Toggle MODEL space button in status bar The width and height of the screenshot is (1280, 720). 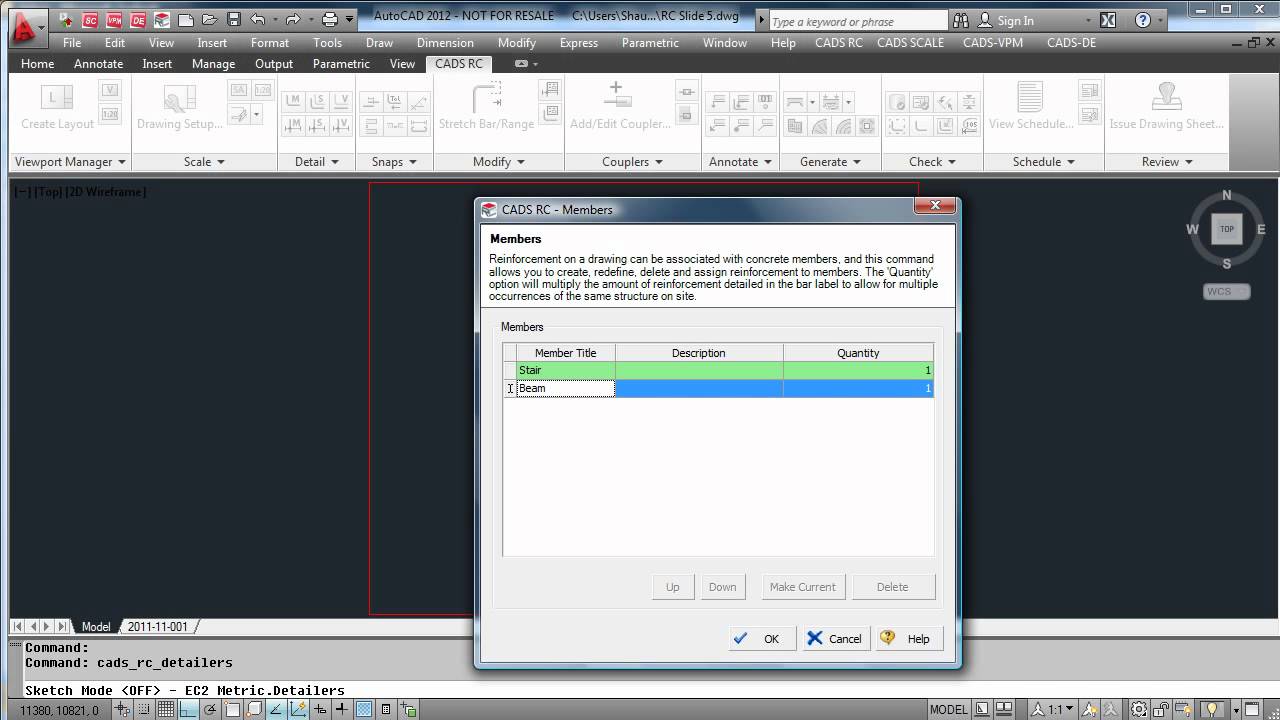[948, 709]
